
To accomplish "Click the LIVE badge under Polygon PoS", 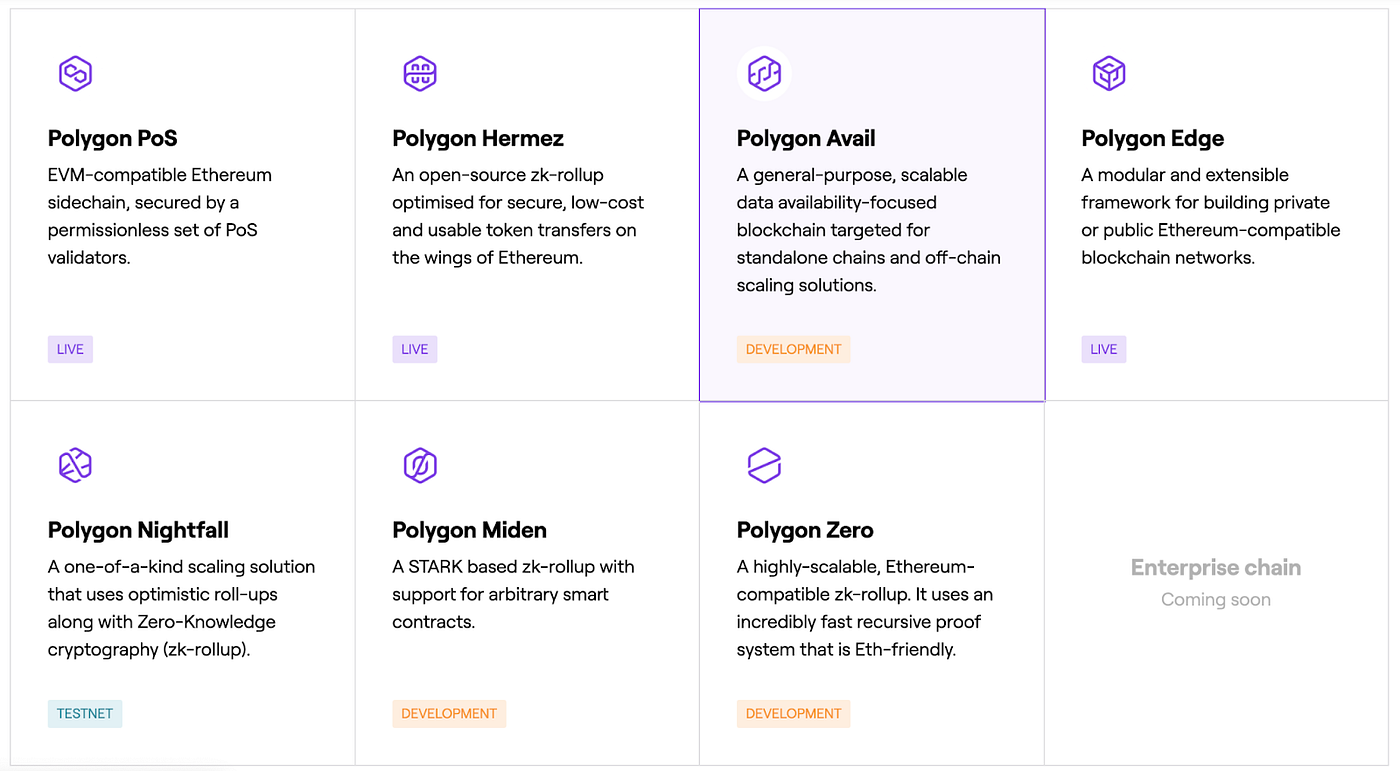I will 70,349.
